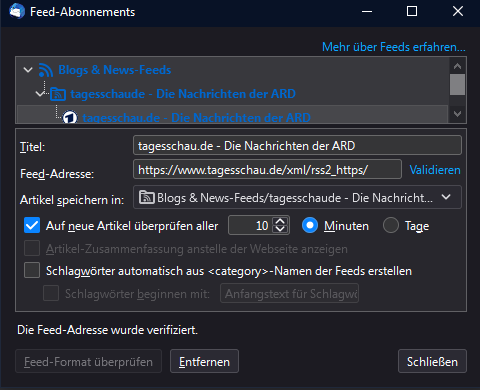Click the Feed-Format überprüfen button
Viewport: 480px width, 390px height.
88,361
